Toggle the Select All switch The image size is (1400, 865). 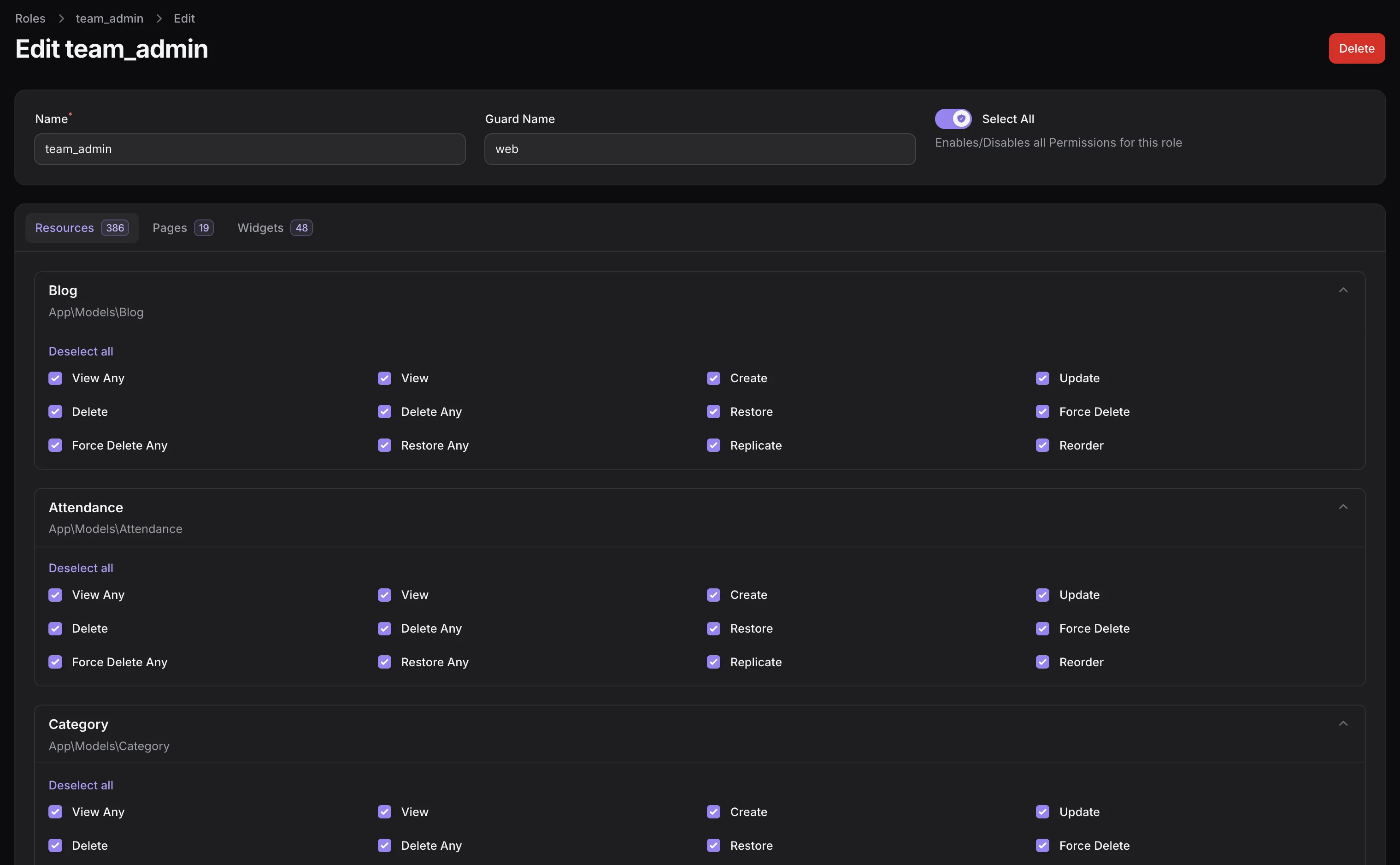[x=953, y=119]
